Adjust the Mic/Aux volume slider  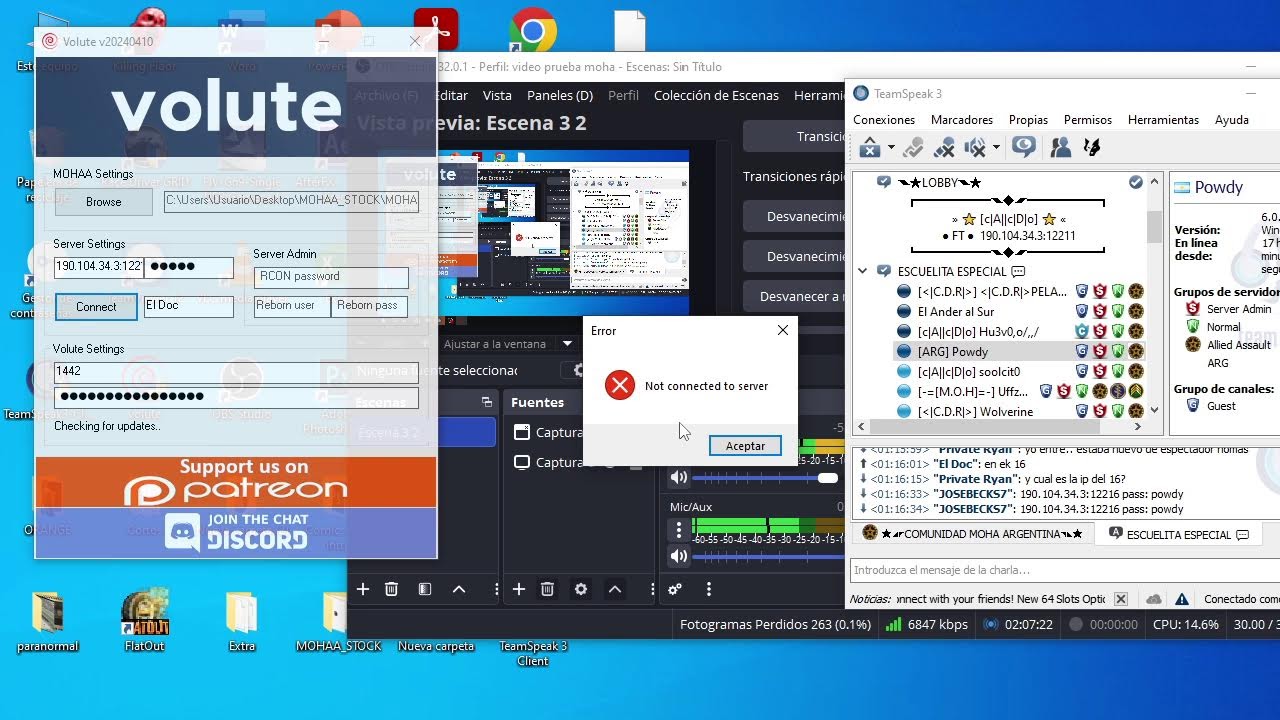(x=767, y=556)
